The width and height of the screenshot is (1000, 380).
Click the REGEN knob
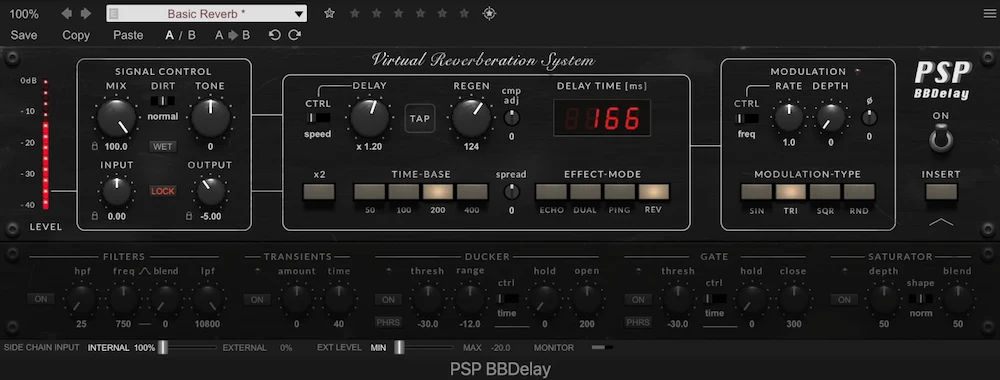[x=472, y=119]
